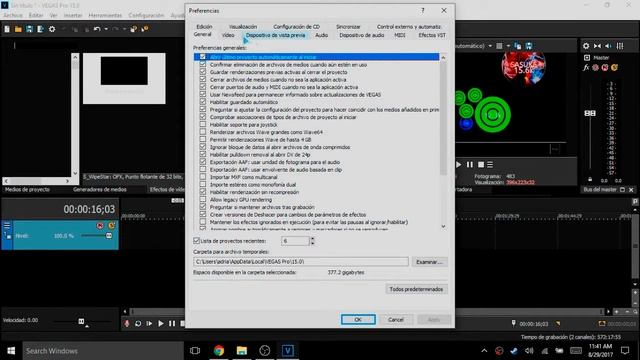Toggle 'Abrir último proyecto automáticamente' checkbox
This screenshot has width=640, height=360.
203,57
